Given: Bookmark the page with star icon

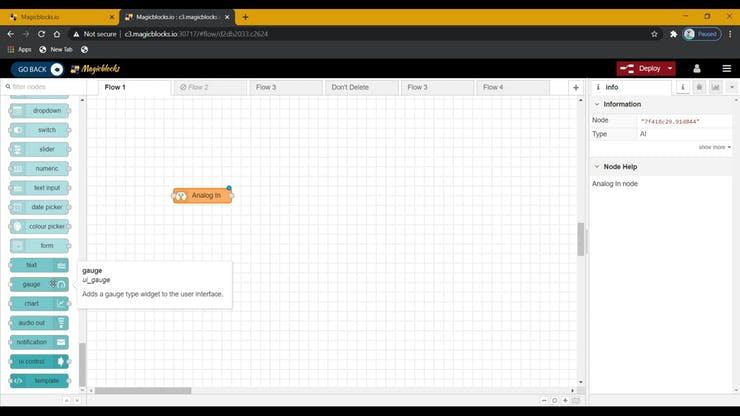Looking at the screenshot, I should click(654, 33).
